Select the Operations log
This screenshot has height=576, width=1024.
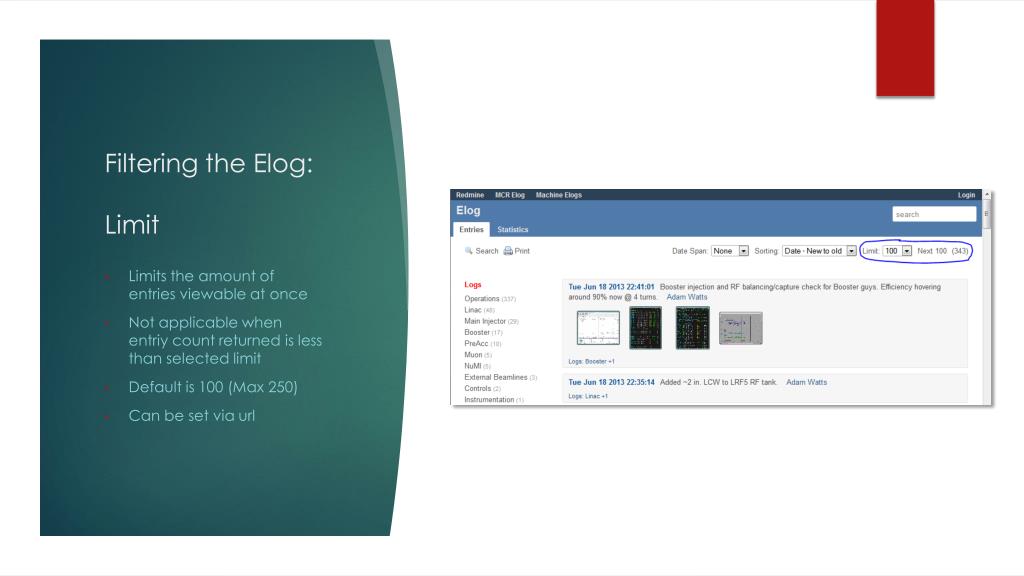[481, 298]
